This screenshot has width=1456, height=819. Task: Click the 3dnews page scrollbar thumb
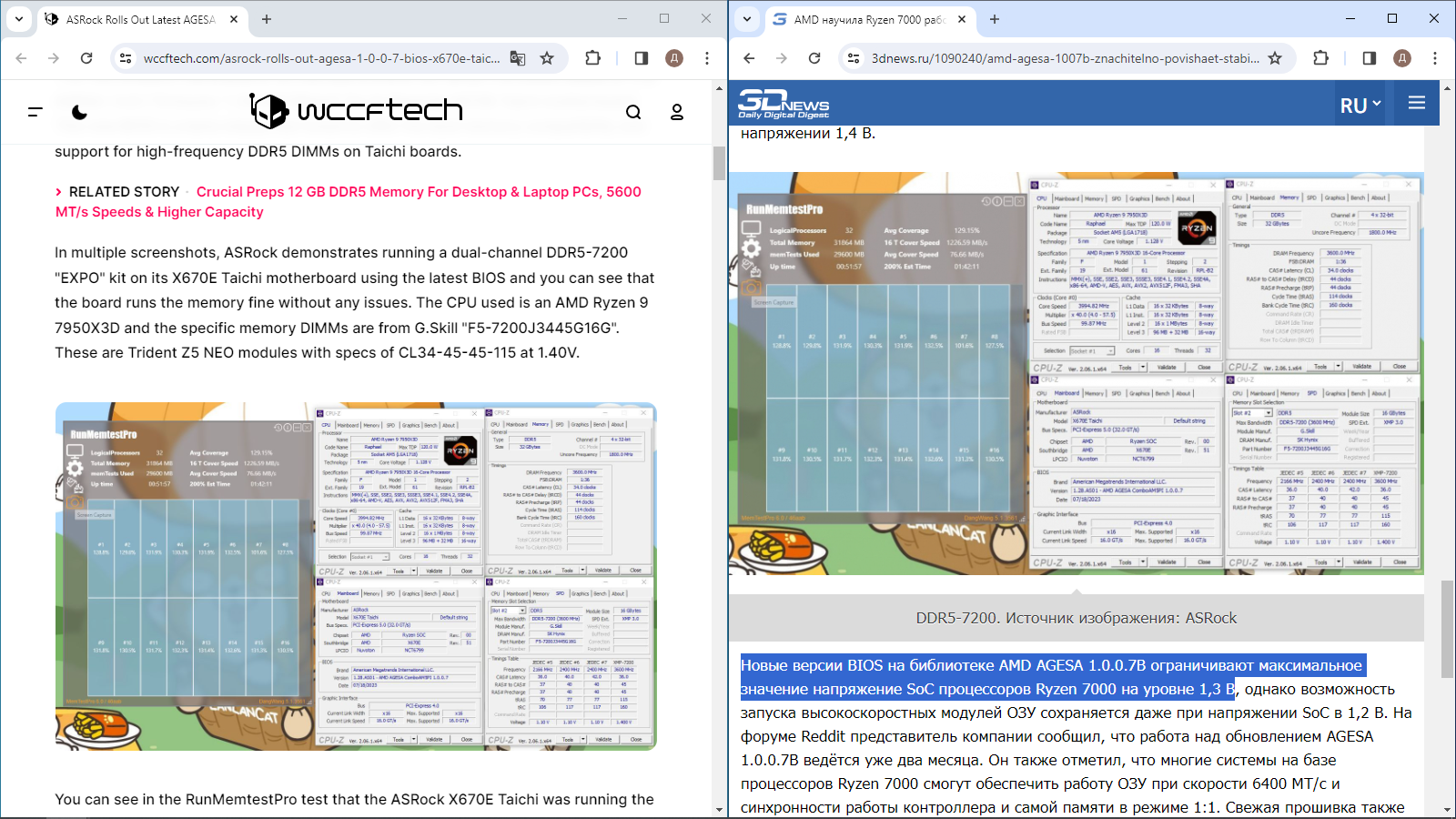(1447, 628)
